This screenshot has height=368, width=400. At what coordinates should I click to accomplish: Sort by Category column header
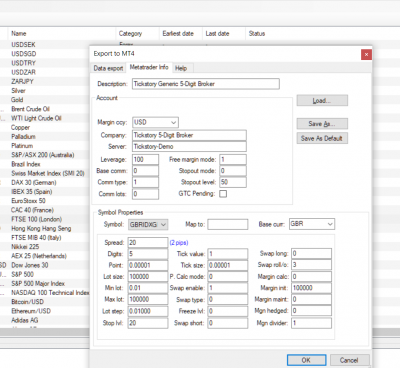[137, 33]
